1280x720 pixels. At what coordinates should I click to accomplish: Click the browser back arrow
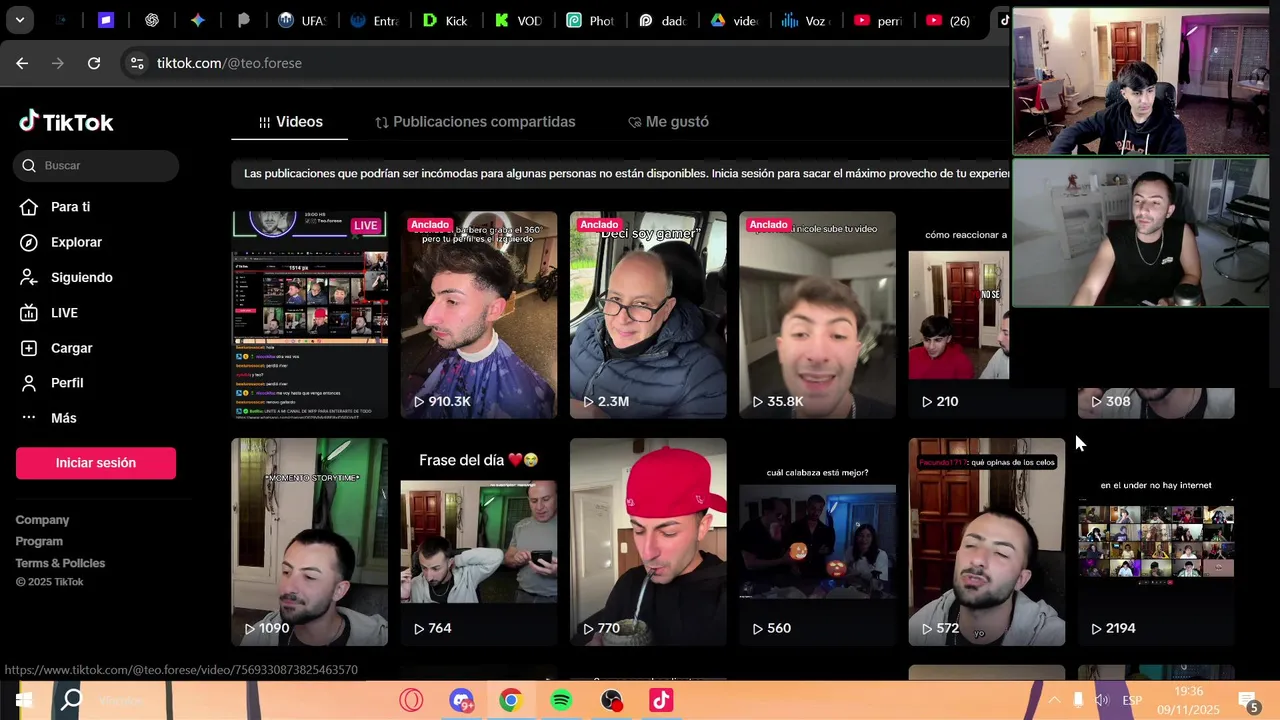(22, 63)
